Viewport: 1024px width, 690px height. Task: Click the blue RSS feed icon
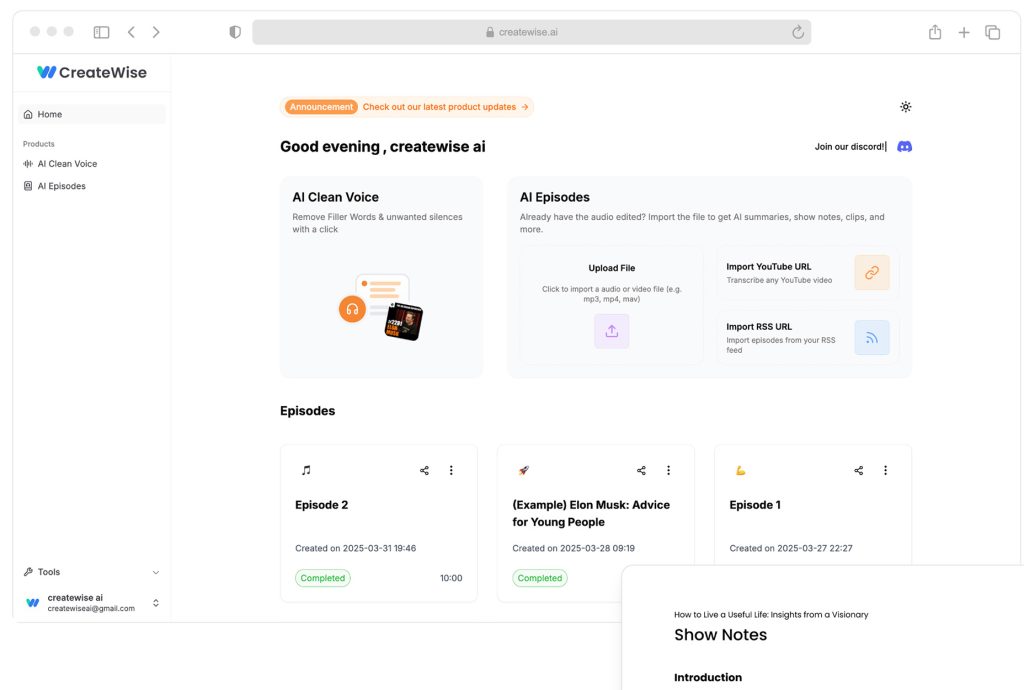[872, 337]
